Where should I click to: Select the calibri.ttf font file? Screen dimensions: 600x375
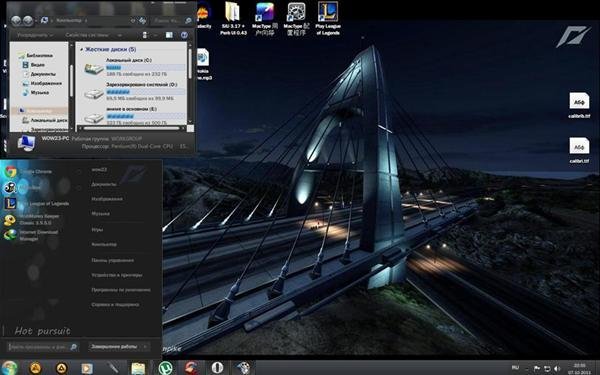coord(579,150)
